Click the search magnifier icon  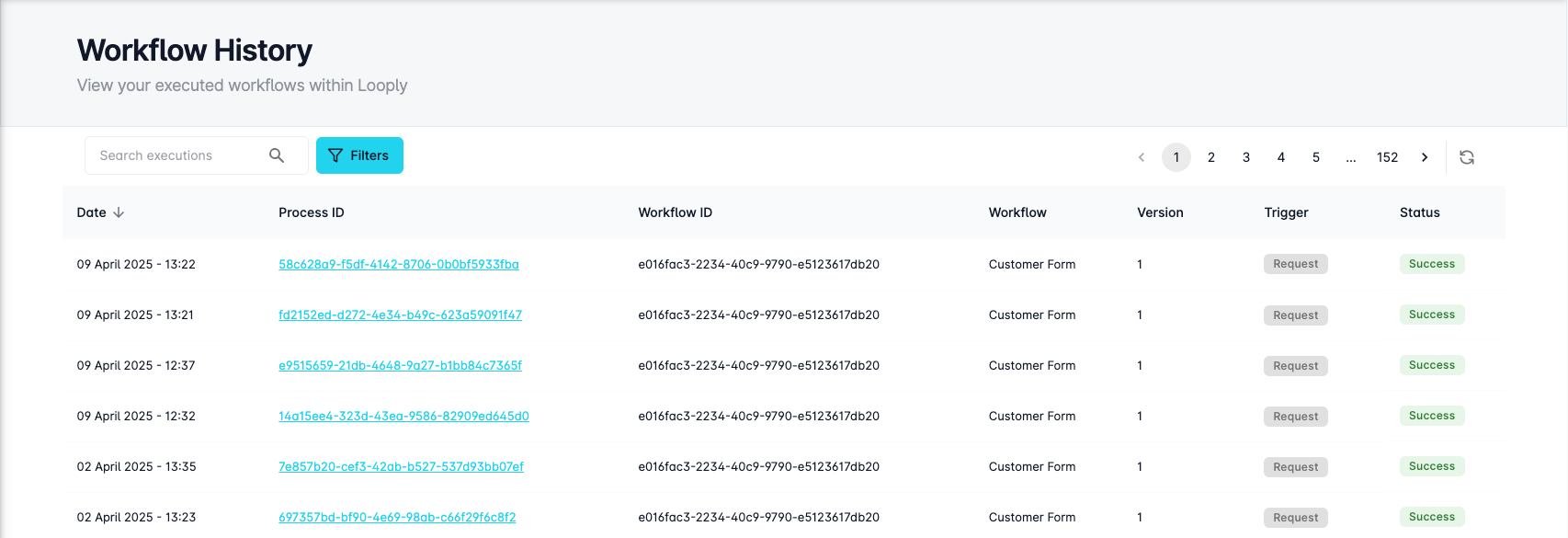(x=277, y=155)
